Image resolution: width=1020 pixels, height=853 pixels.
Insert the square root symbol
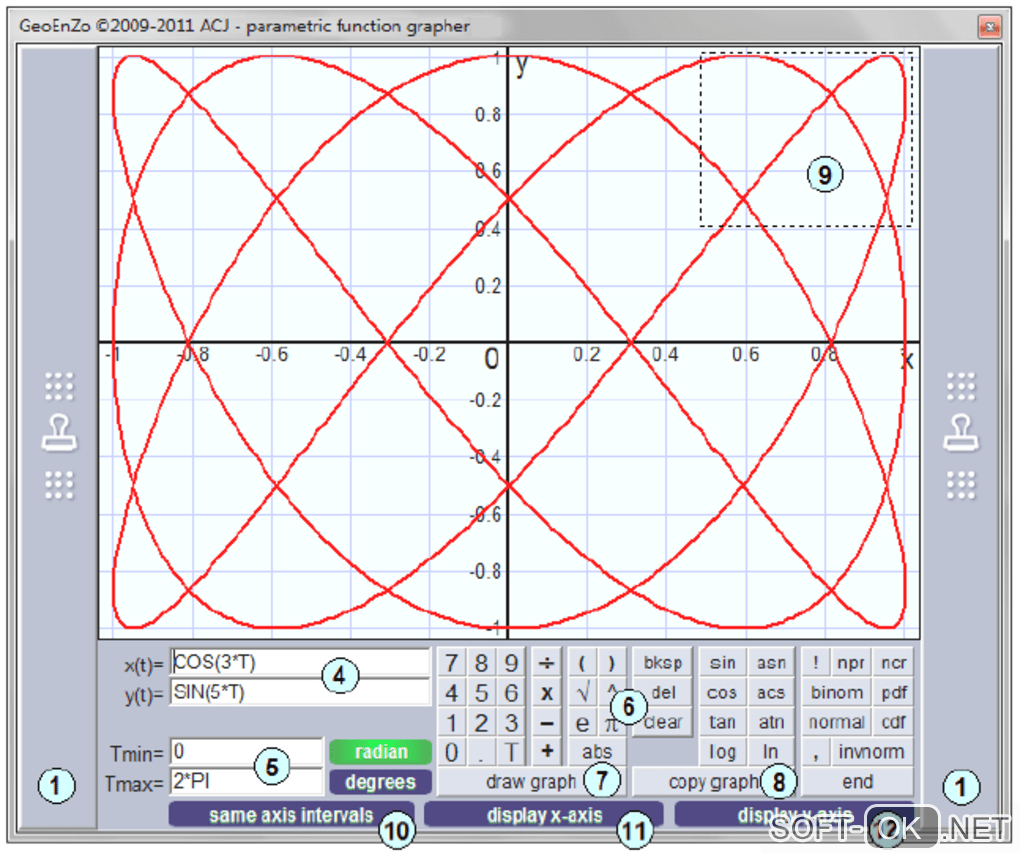tap(583, 692)
